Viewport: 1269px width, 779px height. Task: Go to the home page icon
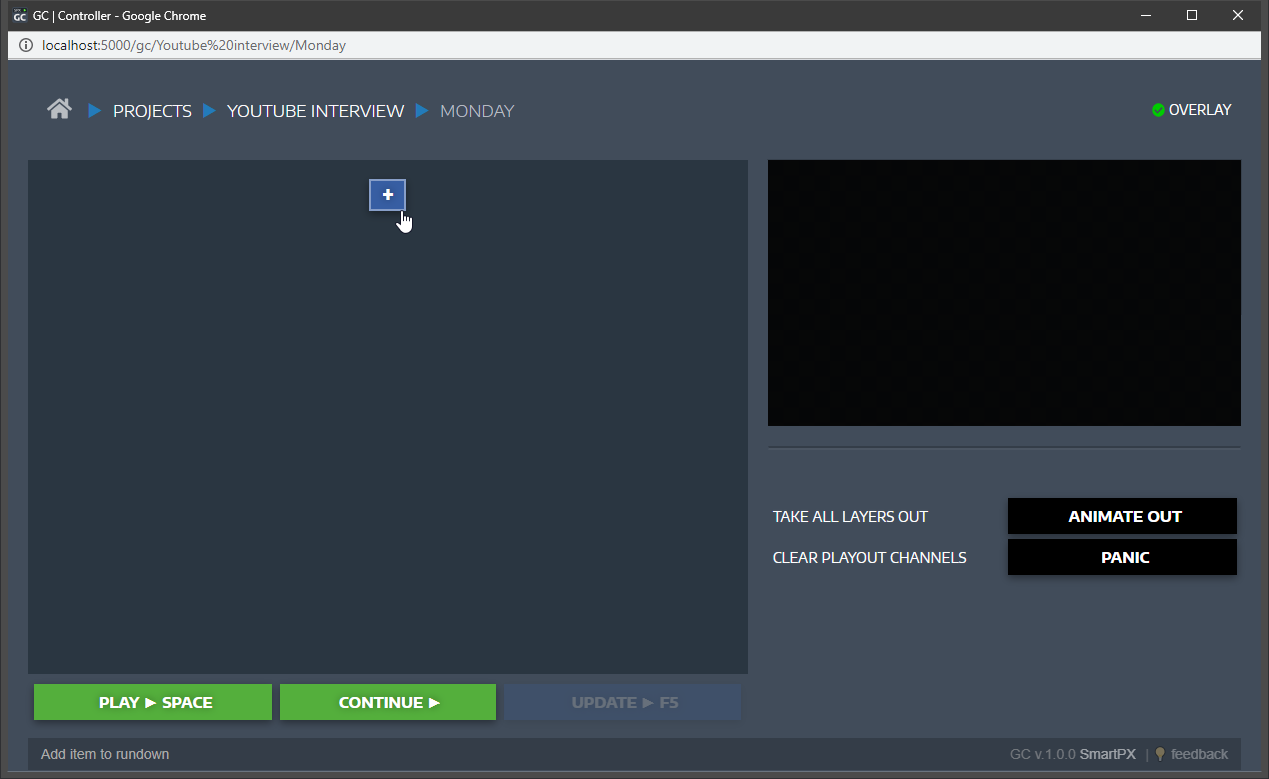[x=59, y=109]
